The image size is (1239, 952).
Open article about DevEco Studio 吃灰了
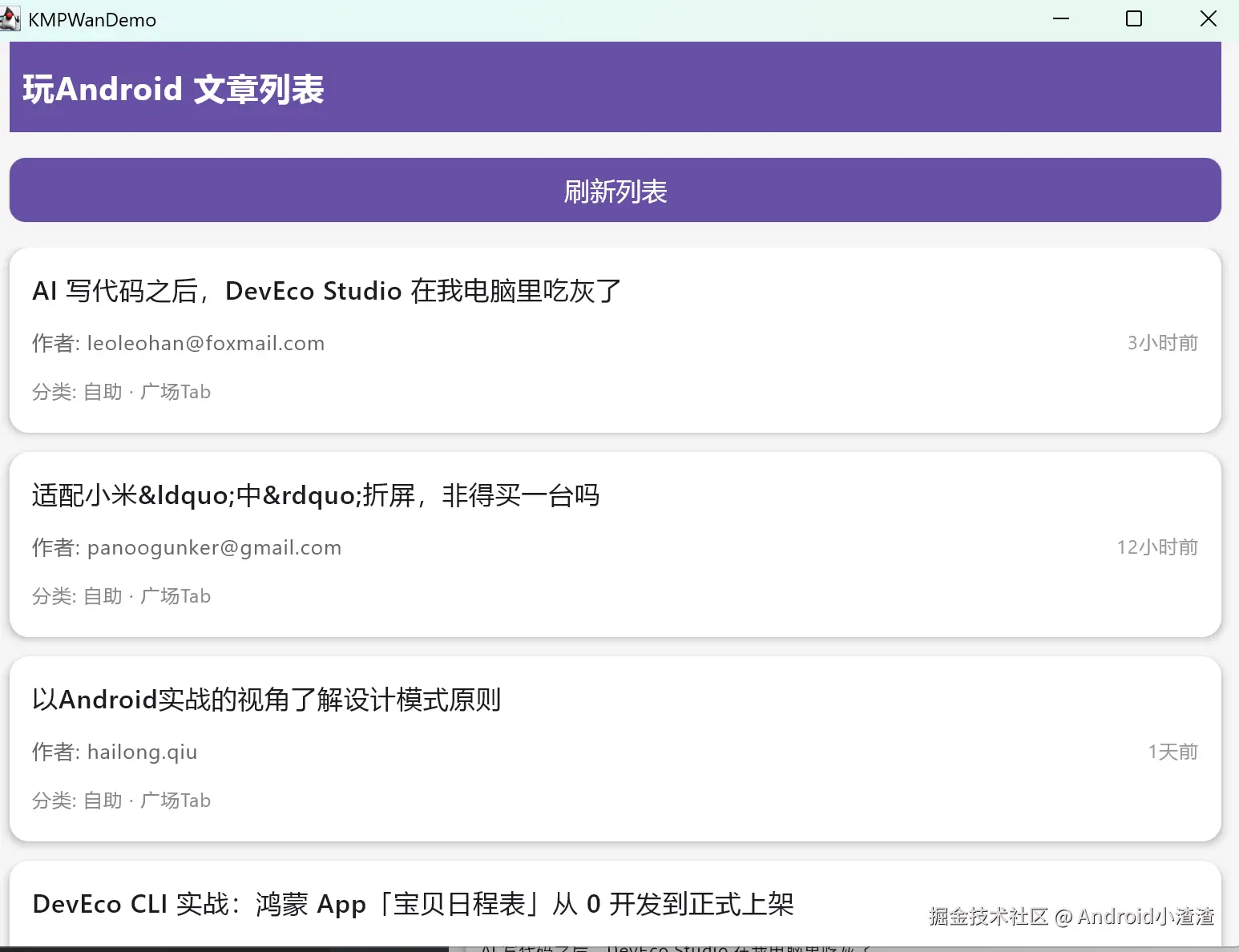(x=327, y=291)
